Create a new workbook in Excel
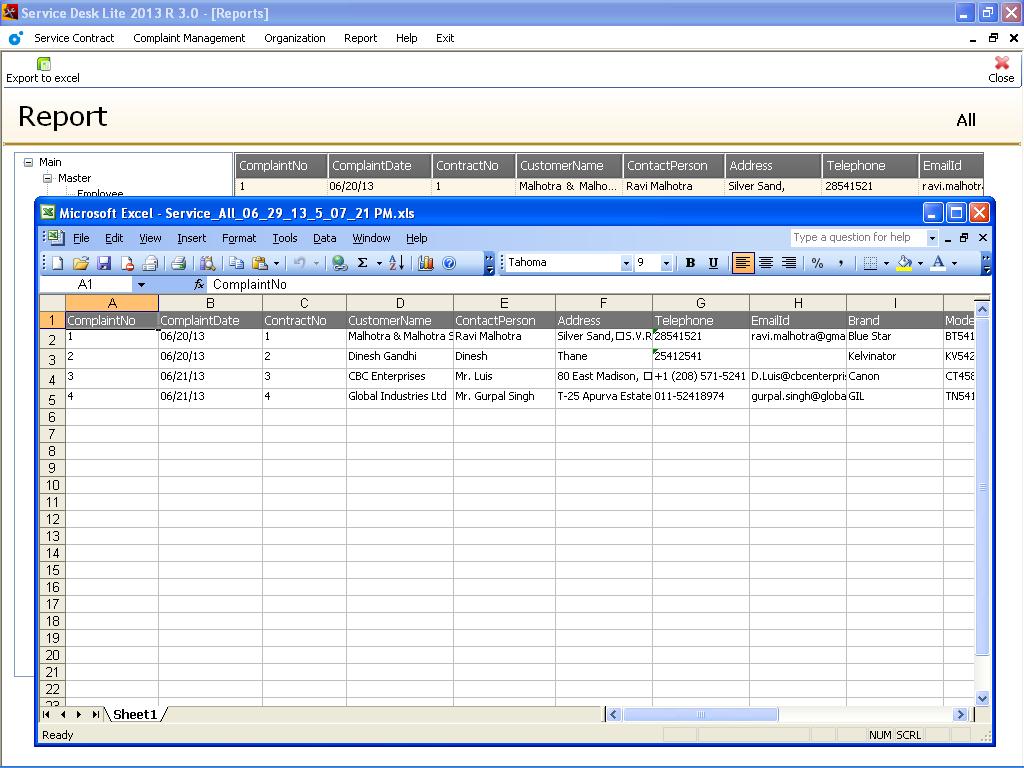This screenshot has height=768, width=1024. [57, 263]
